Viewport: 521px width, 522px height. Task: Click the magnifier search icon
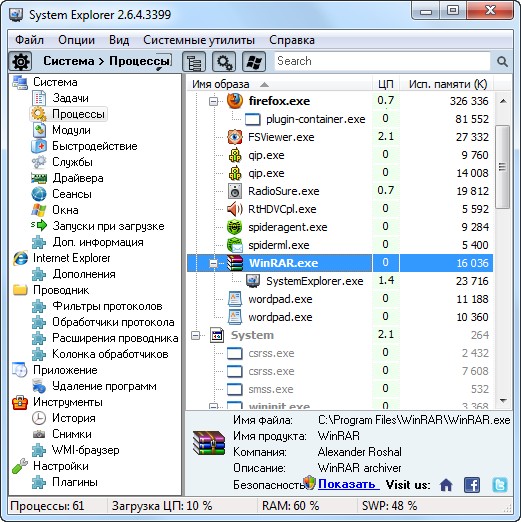tap(502, 61)
